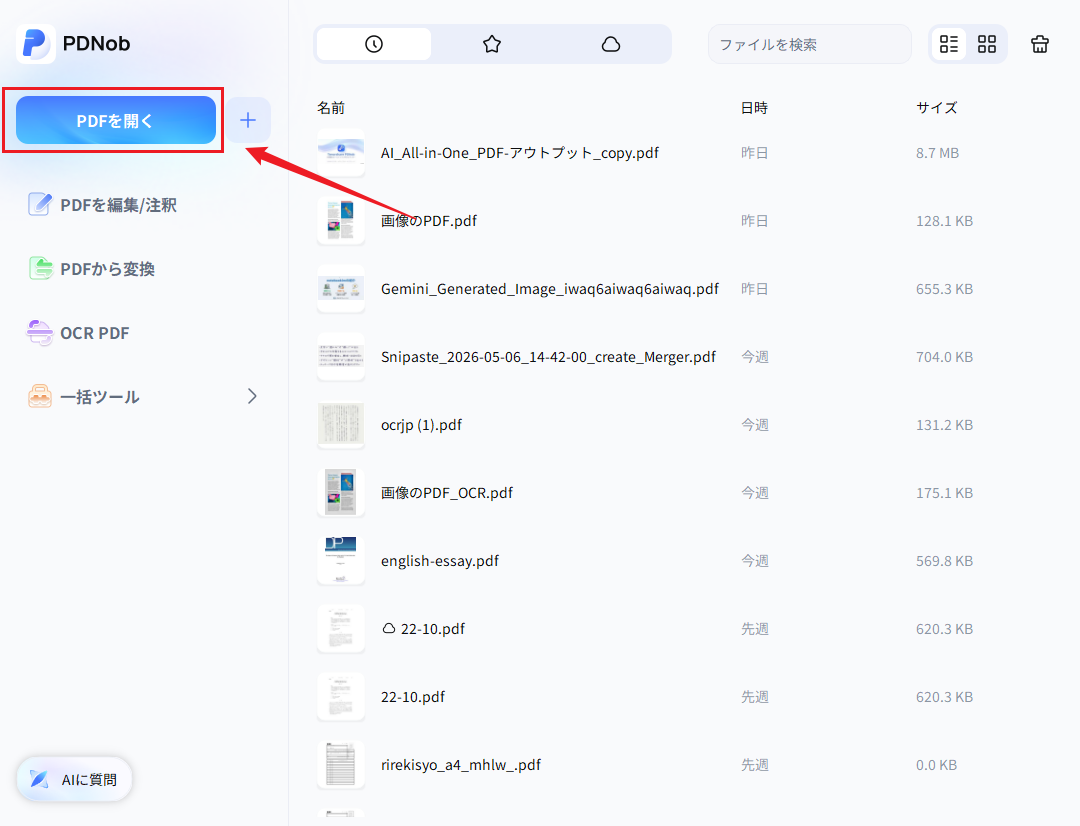Click the ファイルを検索 search field
This screenshot has height=826, width=1080.
(x=809, y=44)
